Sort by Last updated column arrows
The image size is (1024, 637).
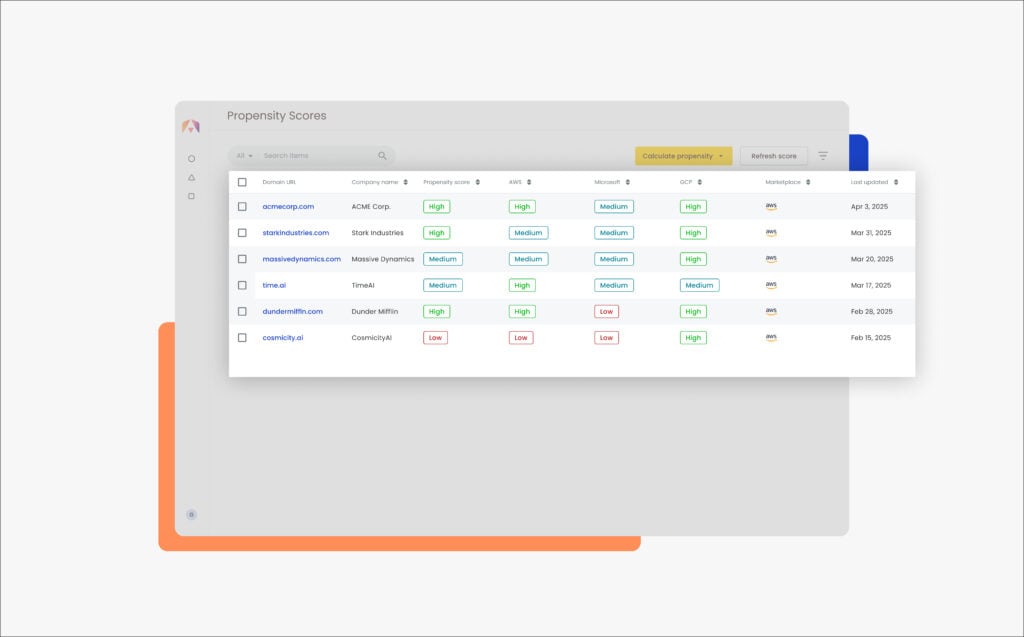[x=896, y=182]
